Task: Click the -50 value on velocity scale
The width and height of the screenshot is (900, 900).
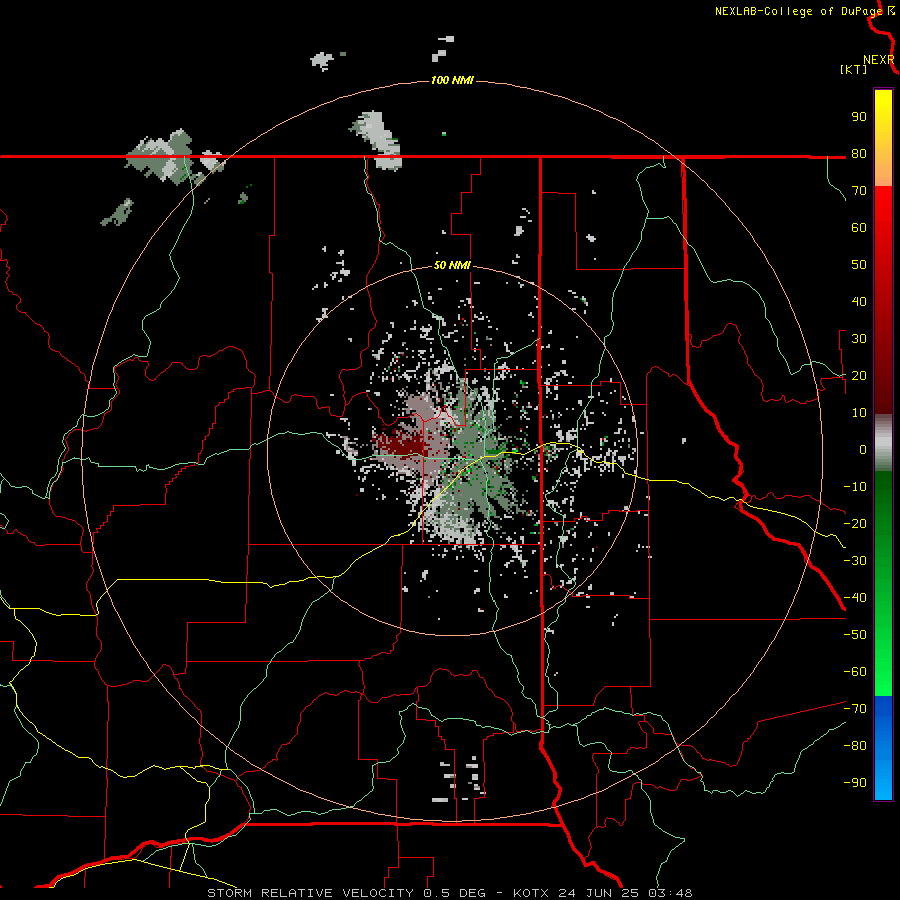Action: pos(855,635)
